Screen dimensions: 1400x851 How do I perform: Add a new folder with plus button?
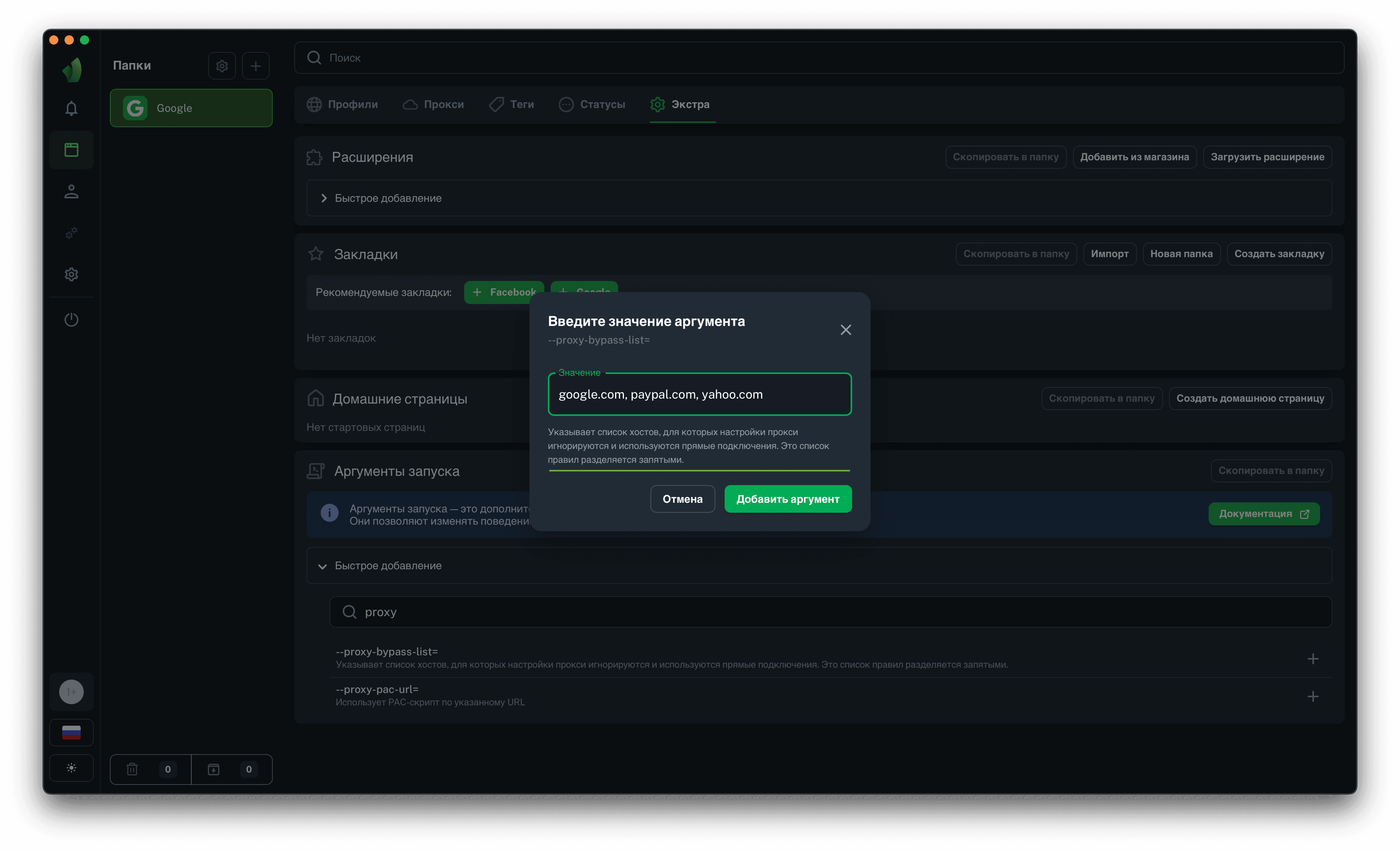[x=256, y=66]
